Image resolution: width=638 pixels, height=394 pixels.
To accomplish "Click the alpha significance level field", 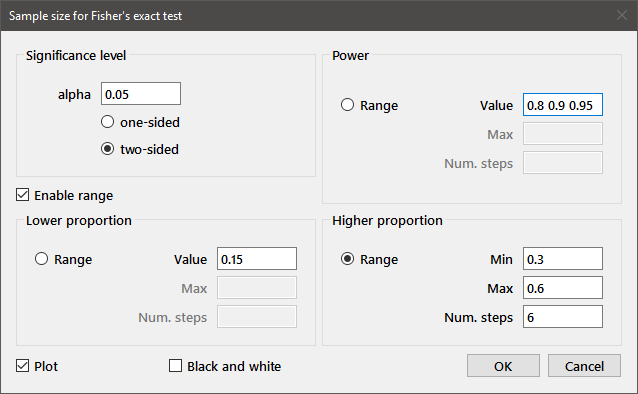I will 141,94.
